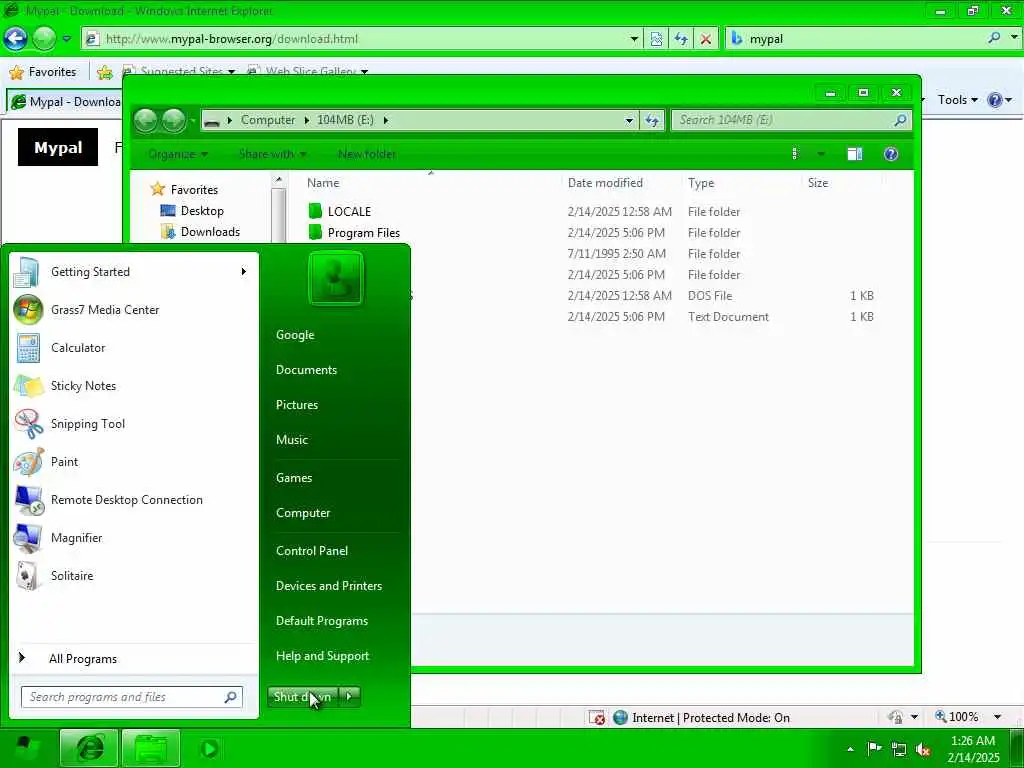Click Explorer refresh button
The image size is (1024, 768).
pos(652,120)
